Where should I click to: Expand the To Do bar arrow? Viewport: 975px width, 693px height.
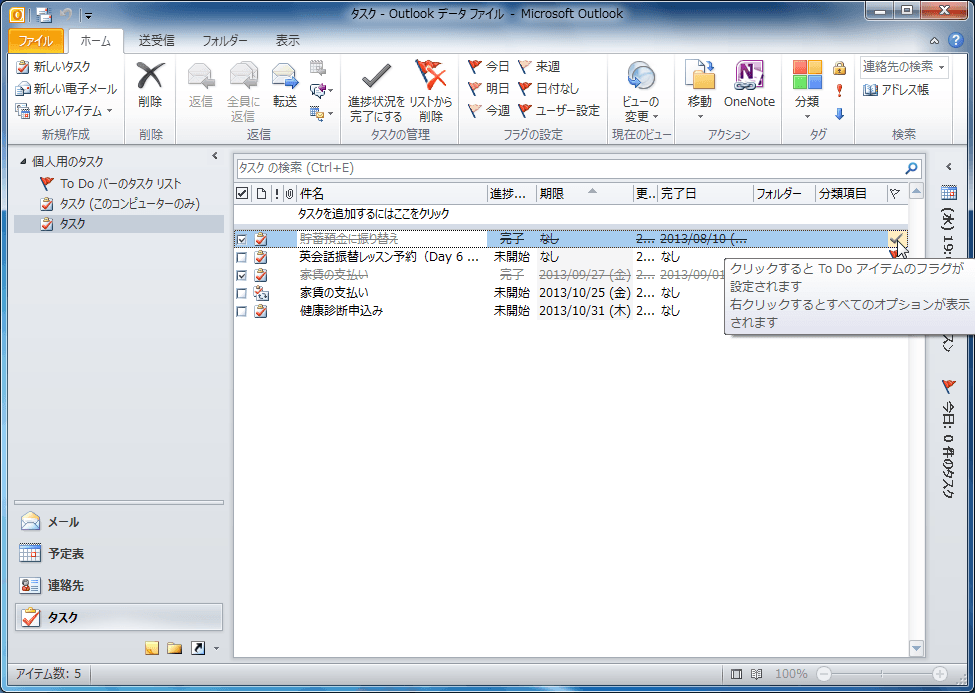pos(949,167)
